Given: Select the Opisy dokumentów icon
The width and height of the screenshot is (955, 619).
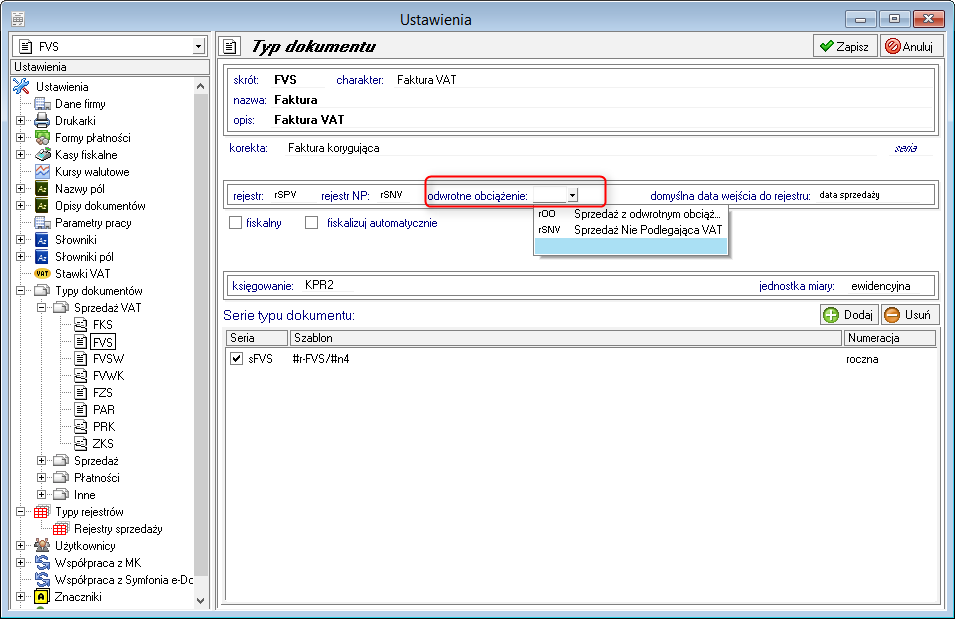Looking at the screenshot, I should tap(42, 206).
